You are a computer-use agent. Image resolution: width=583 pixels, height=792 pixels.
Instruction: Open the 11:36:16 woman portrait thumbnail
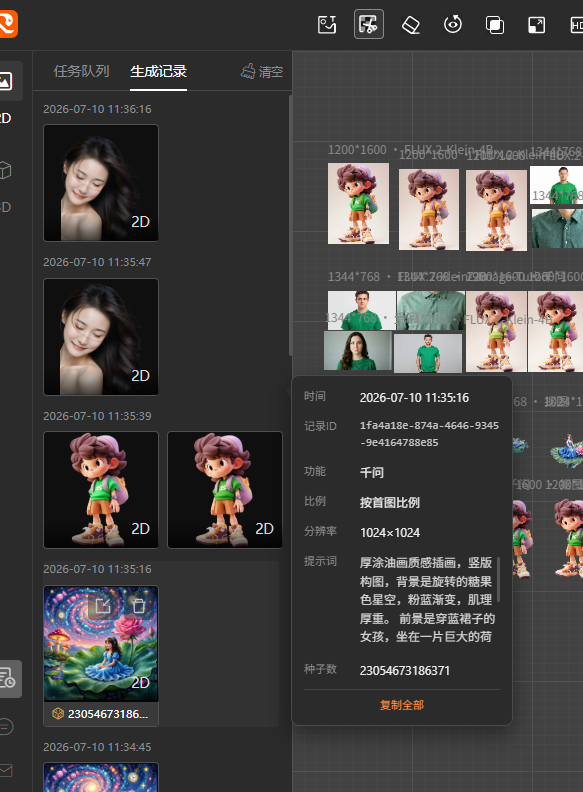(x=101, y=183)
